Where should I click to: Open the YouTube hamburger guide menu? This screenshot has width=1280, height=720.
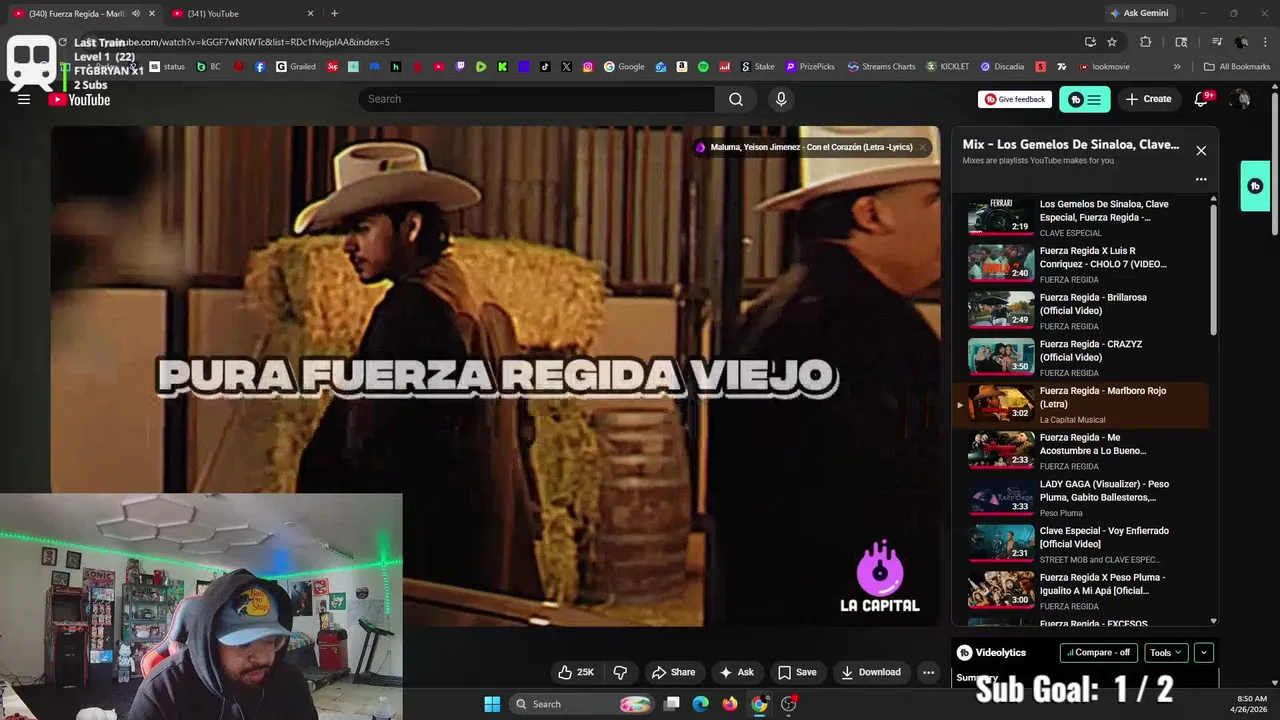coord(24,99)
